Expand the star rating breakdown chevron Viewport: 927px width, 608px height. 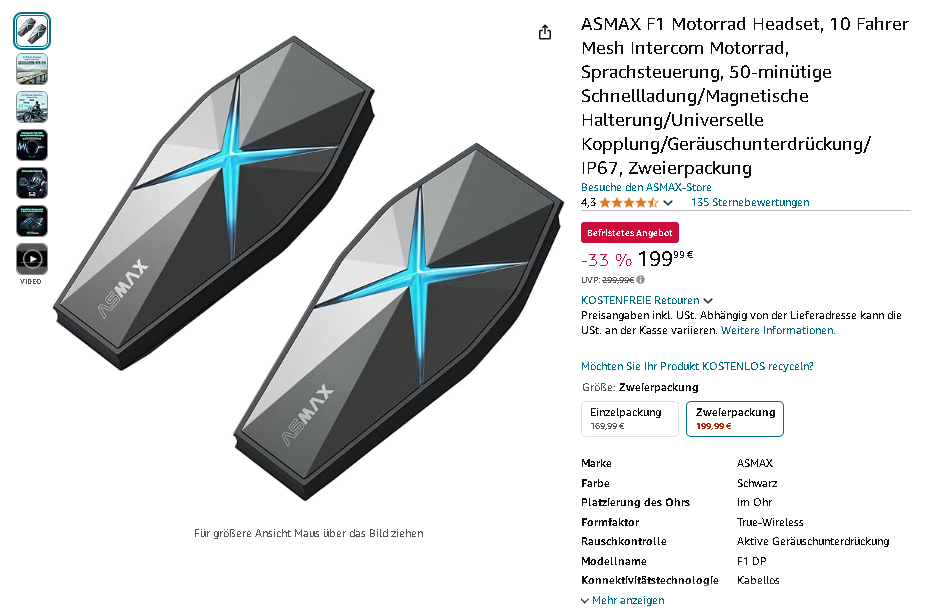[x=668, y=203]
